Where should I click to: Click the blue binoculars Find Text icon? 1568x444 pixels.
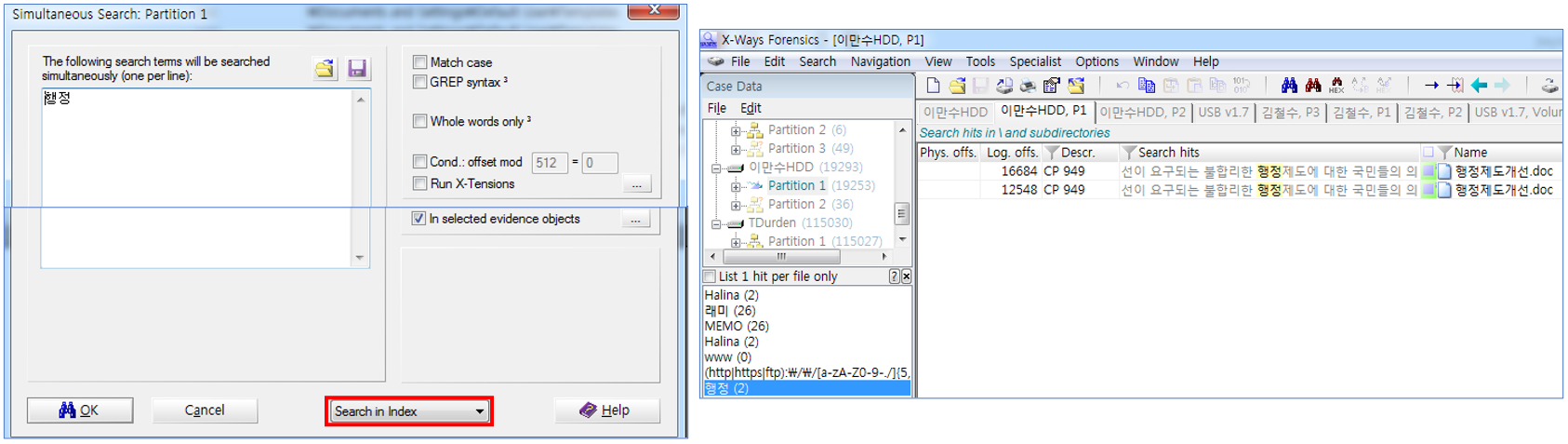pos(1289,86)
